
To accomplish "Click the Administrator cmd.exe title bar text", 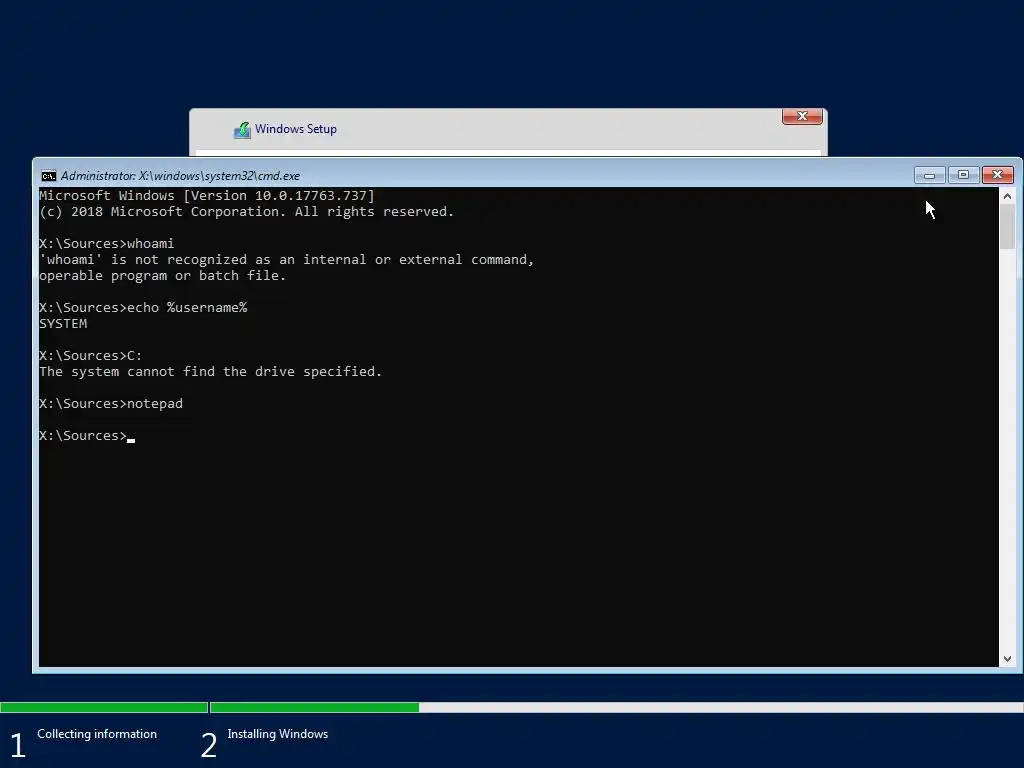I will tap(180, 176).
